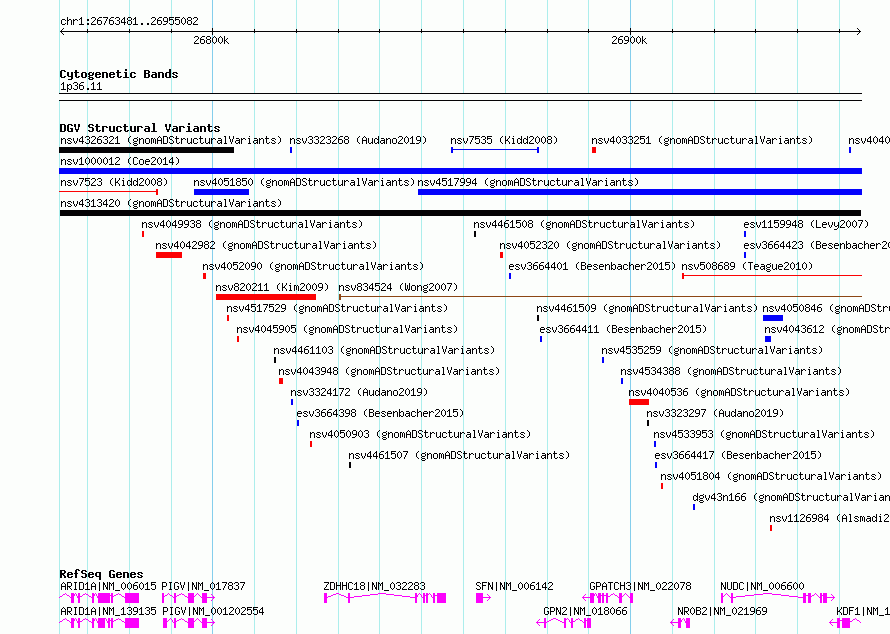
Task: Click the 26900k ruler position label
Action: click(x=629, y=40)
